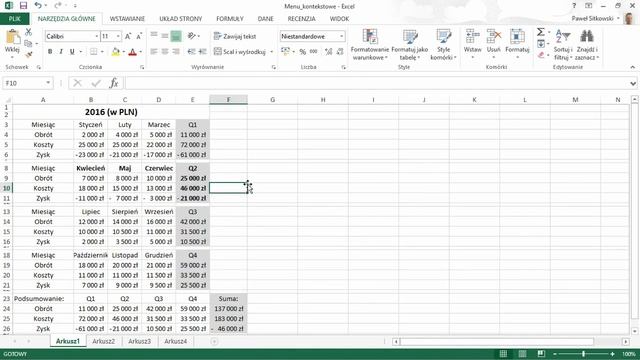Click the Decrease Font Size icon
The width and height of the screenshot is (640, 360).
(x=139, y=36)
